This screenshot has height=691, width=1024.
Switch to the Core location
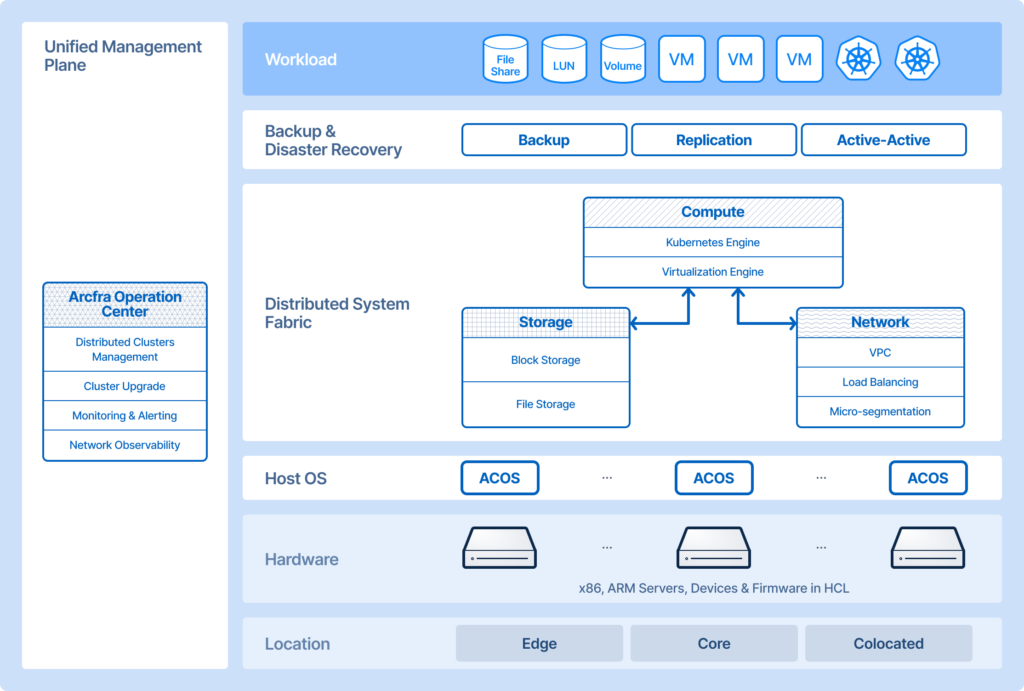[714, 644]
